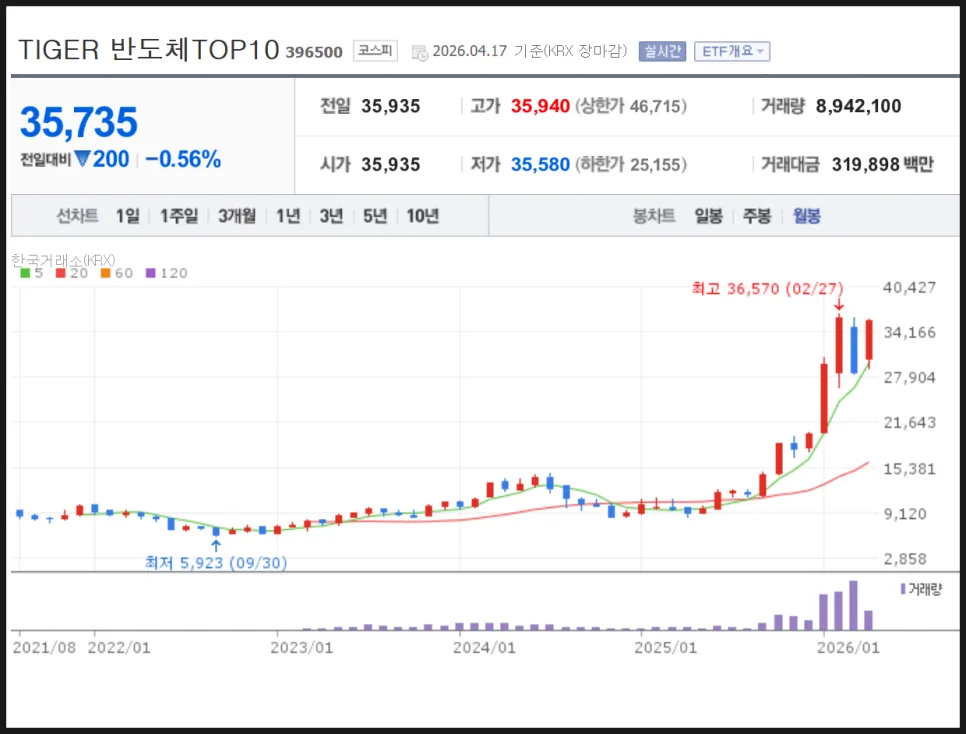This screenshot has height=734, width=966.
Task: Click the 저가 value 35,580
Action: 540,165
